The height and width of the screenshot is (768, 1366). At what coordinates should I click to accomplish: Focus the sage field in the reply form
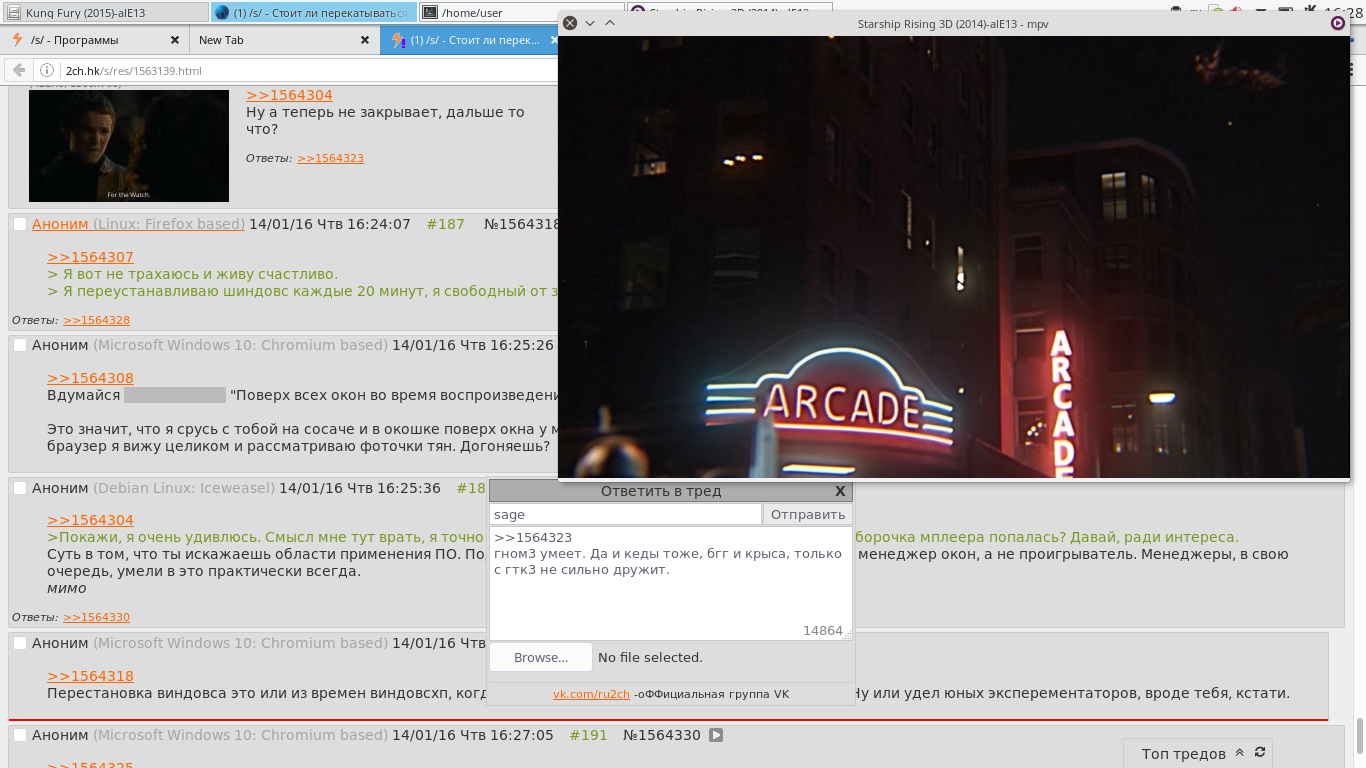point(625,514)
